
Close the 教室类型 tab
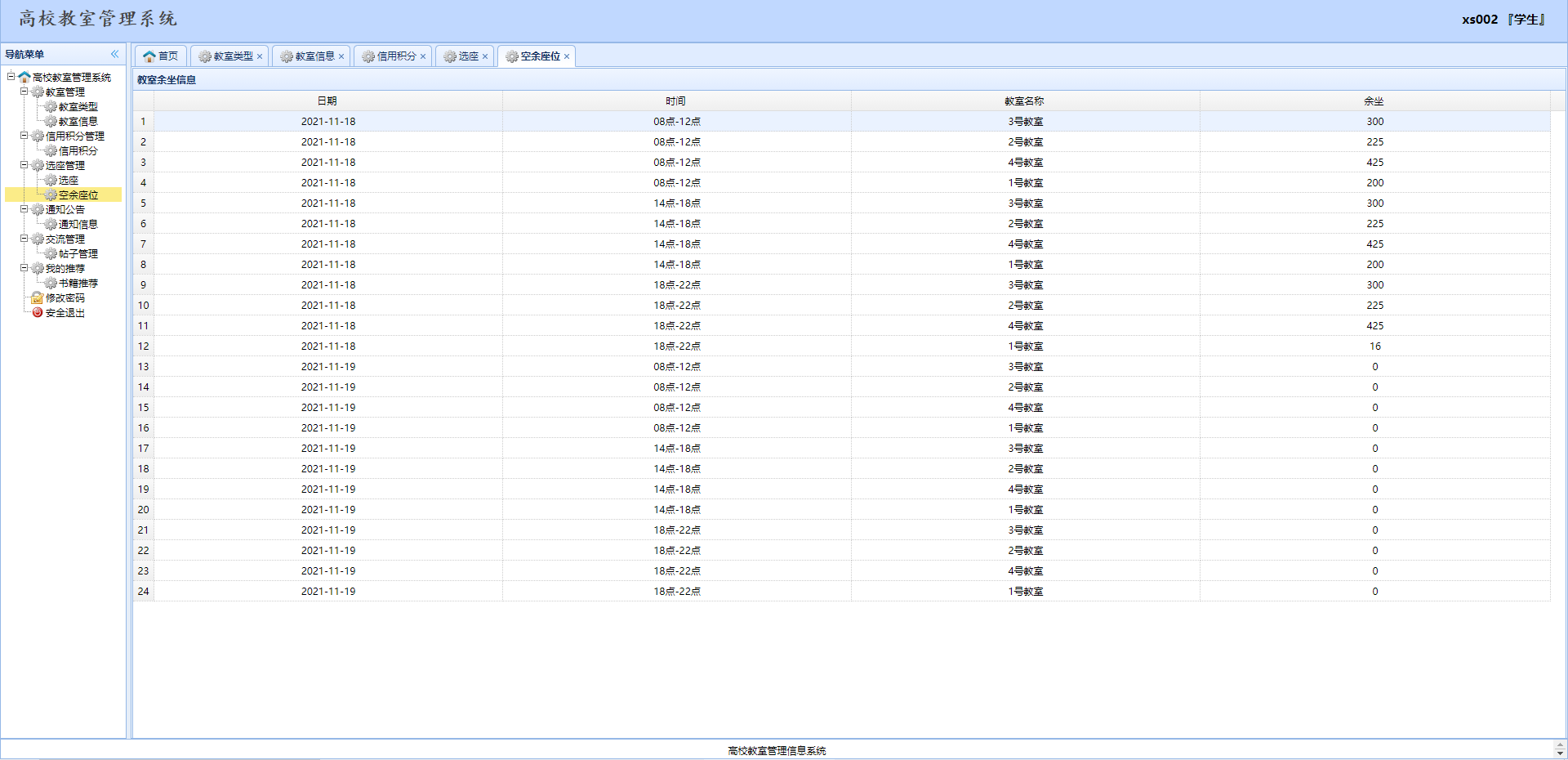[x=260, y=56]
